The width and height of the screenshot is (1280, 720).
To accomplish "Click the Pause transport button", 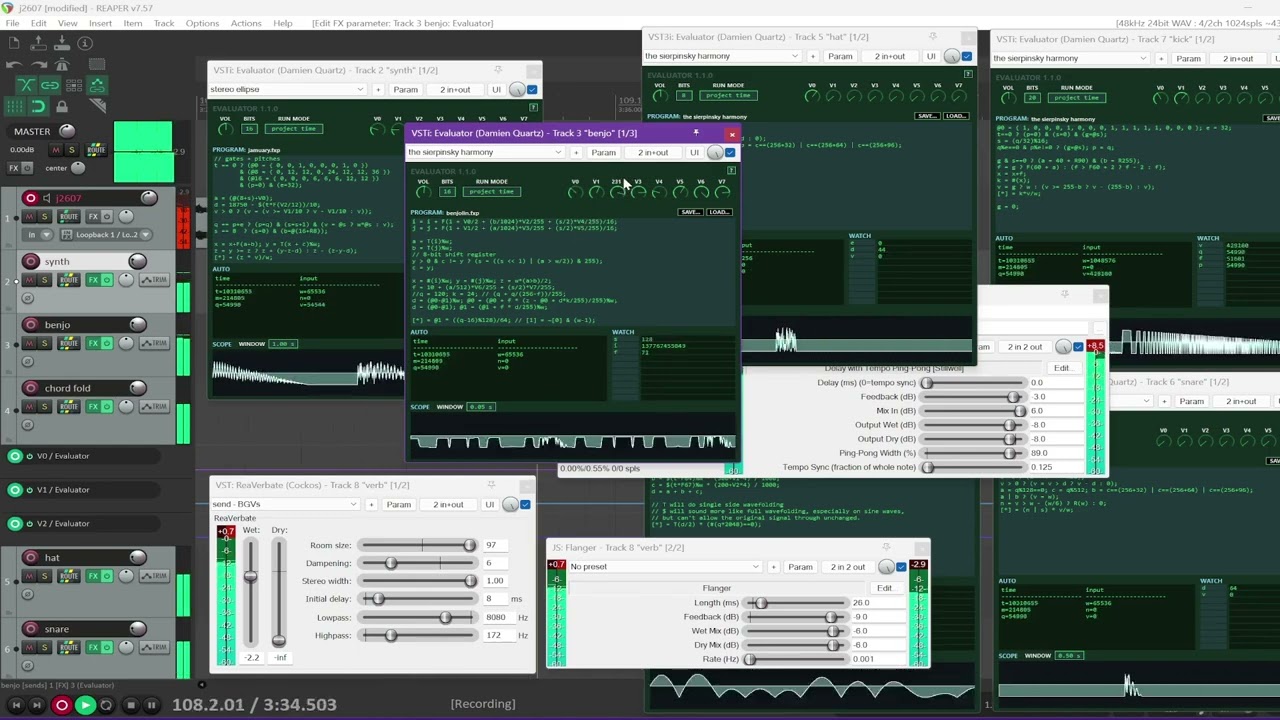I will click(152, 705).
